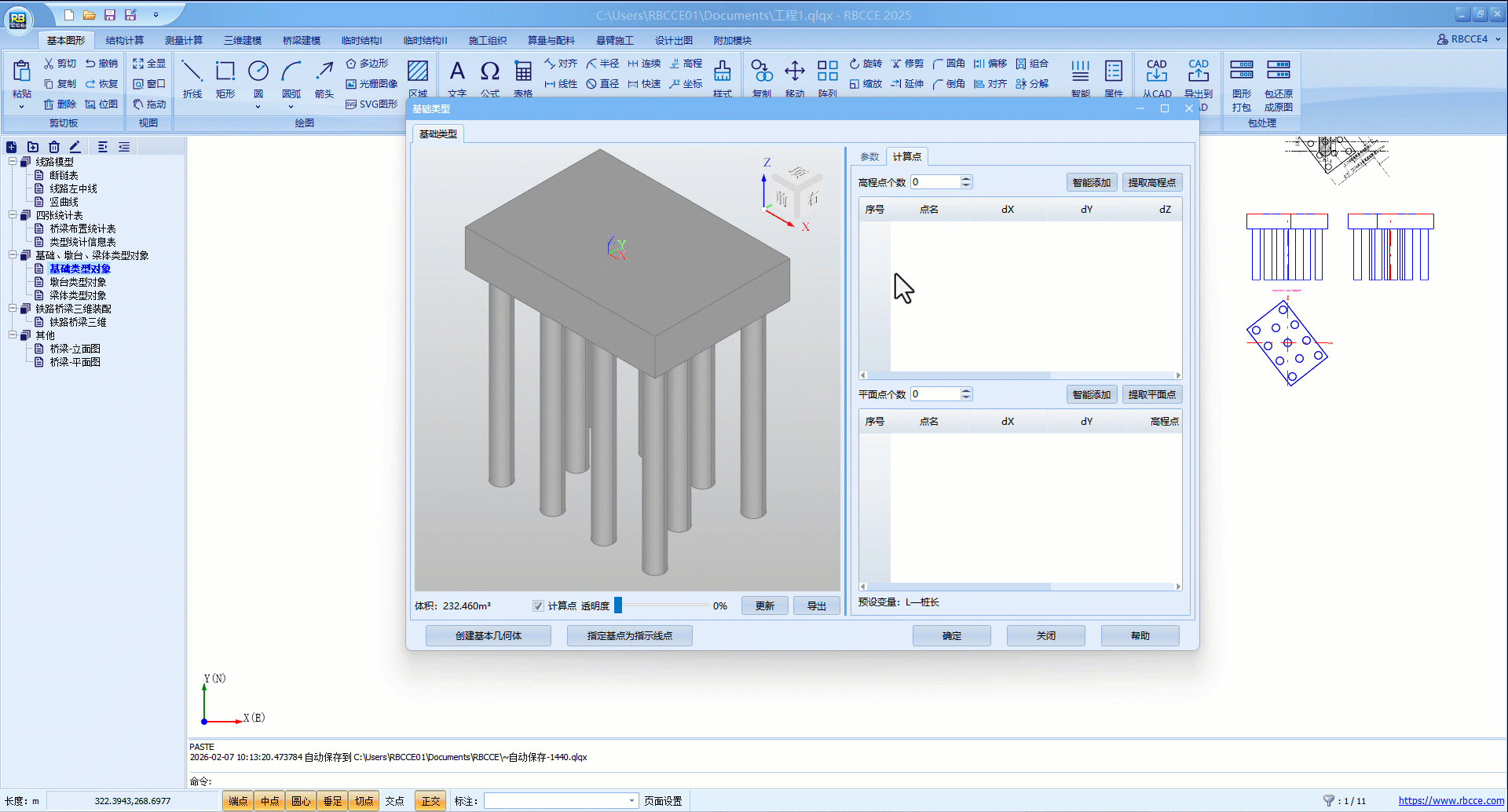This screenshot has height=812, width=1508.
Task: Click the 提取高程点 button
Action: (1151, 183)
